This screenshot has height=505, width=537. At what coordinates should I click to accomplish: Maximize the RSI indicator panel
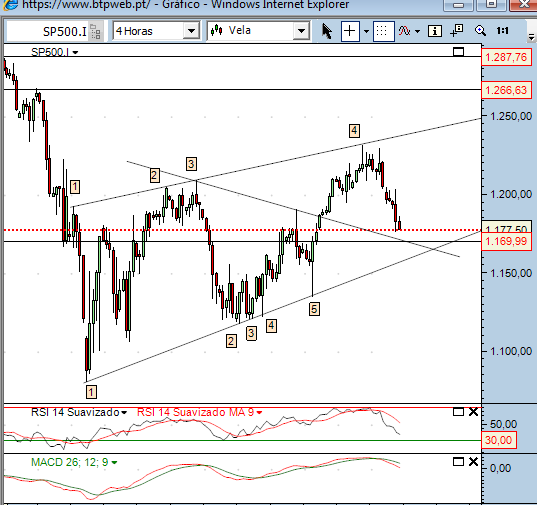458,412
